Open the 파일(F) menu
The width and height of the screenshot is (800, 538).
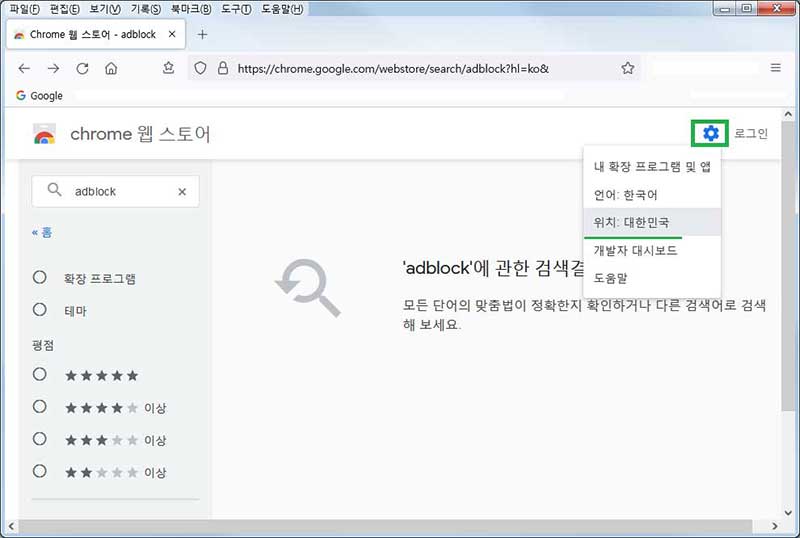(x=24, y=9)
